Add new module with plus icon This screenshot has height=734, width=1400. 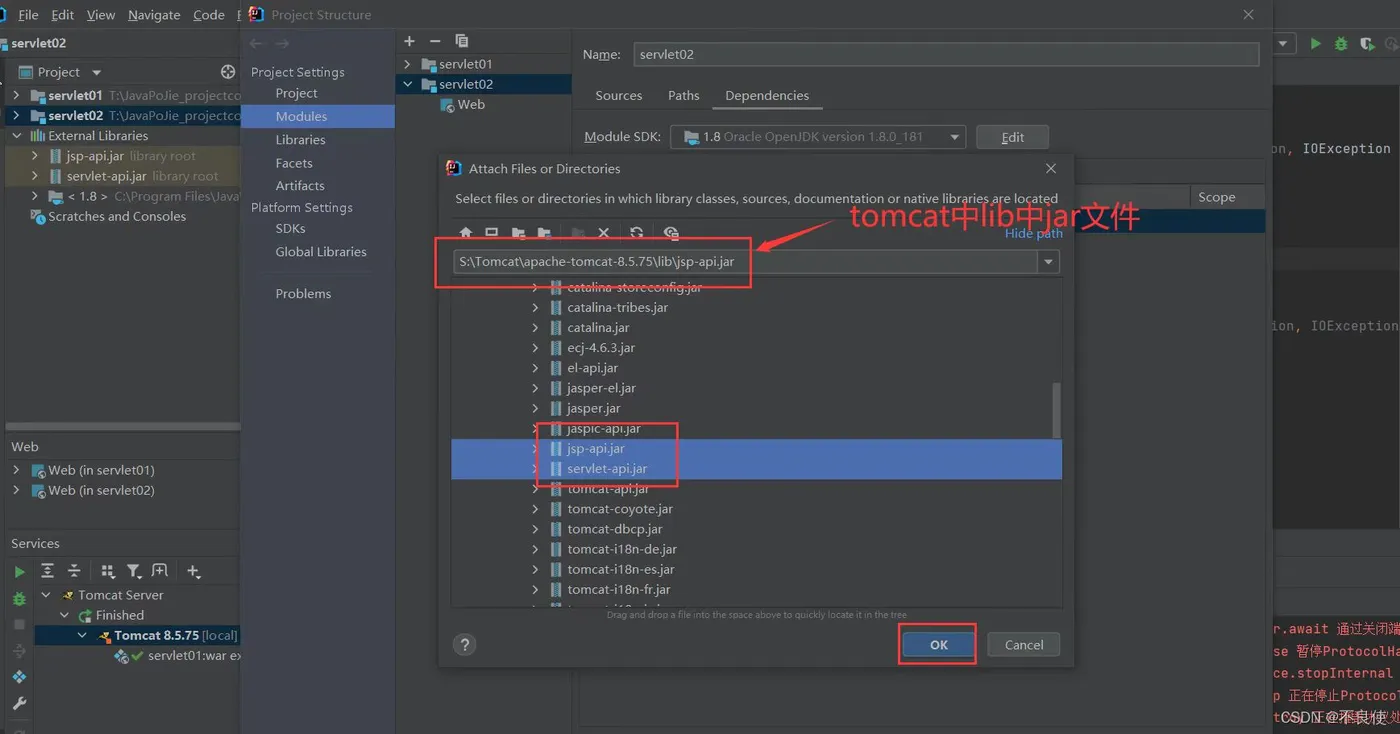coord(409,41)
